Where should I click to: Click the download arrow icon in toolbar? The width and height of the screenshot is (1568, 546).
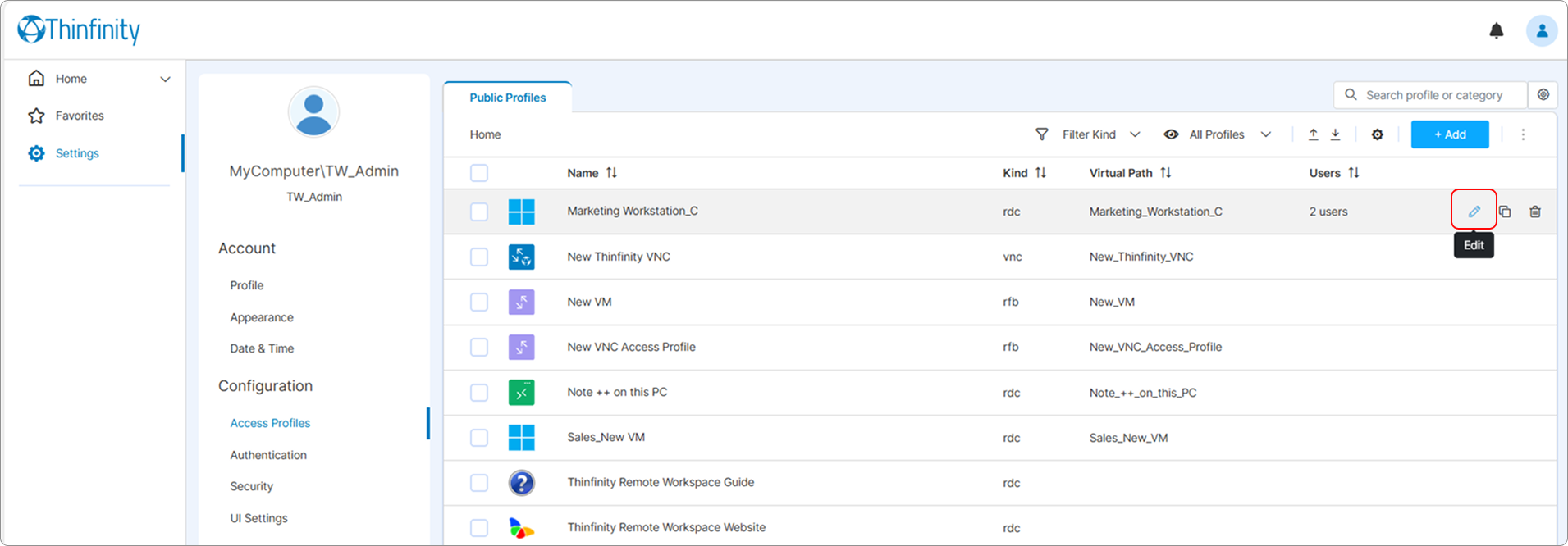point(1335,134)
